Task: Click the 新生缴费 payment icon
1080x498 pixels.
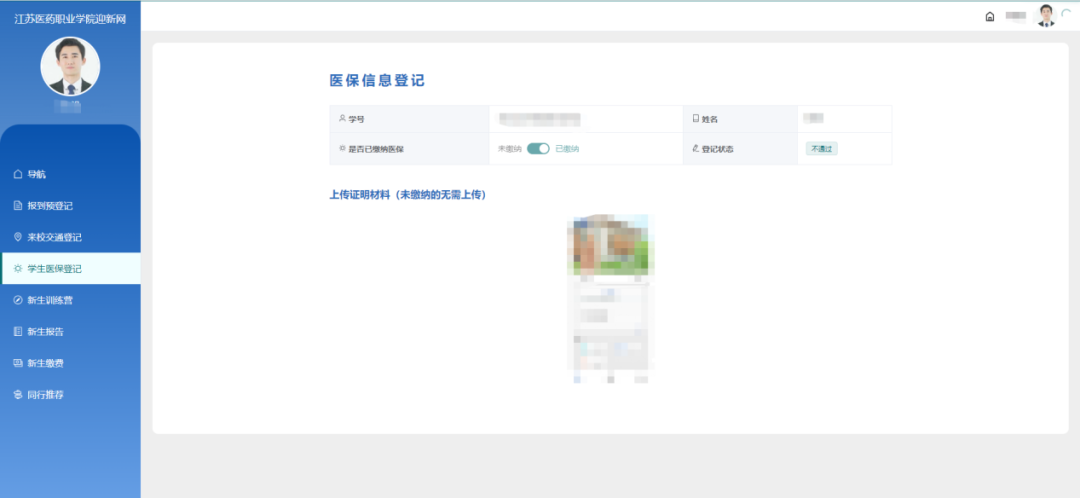Action: [x=18, y=363]
